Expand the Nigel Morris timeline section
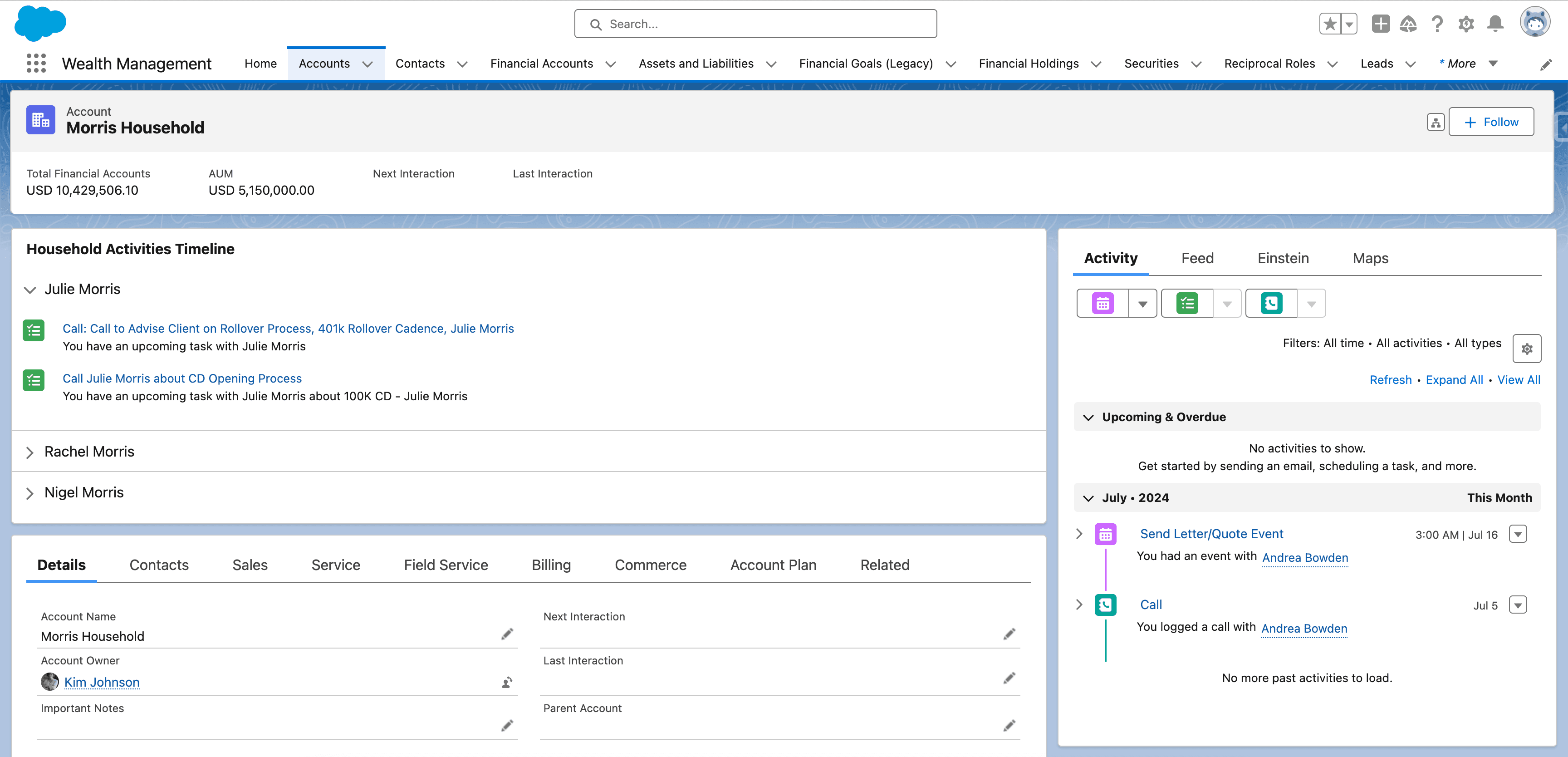Screen dimensions: 1568x757 tap(29, 493)
